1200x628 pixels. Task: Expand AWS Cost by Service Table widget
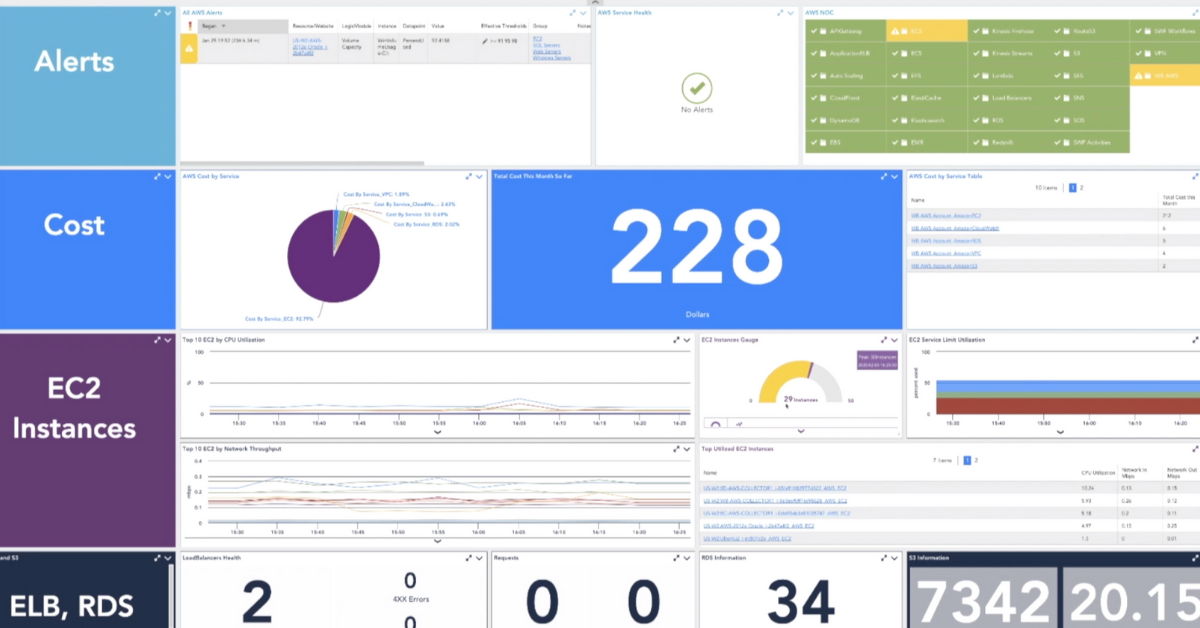point(1196,176)
